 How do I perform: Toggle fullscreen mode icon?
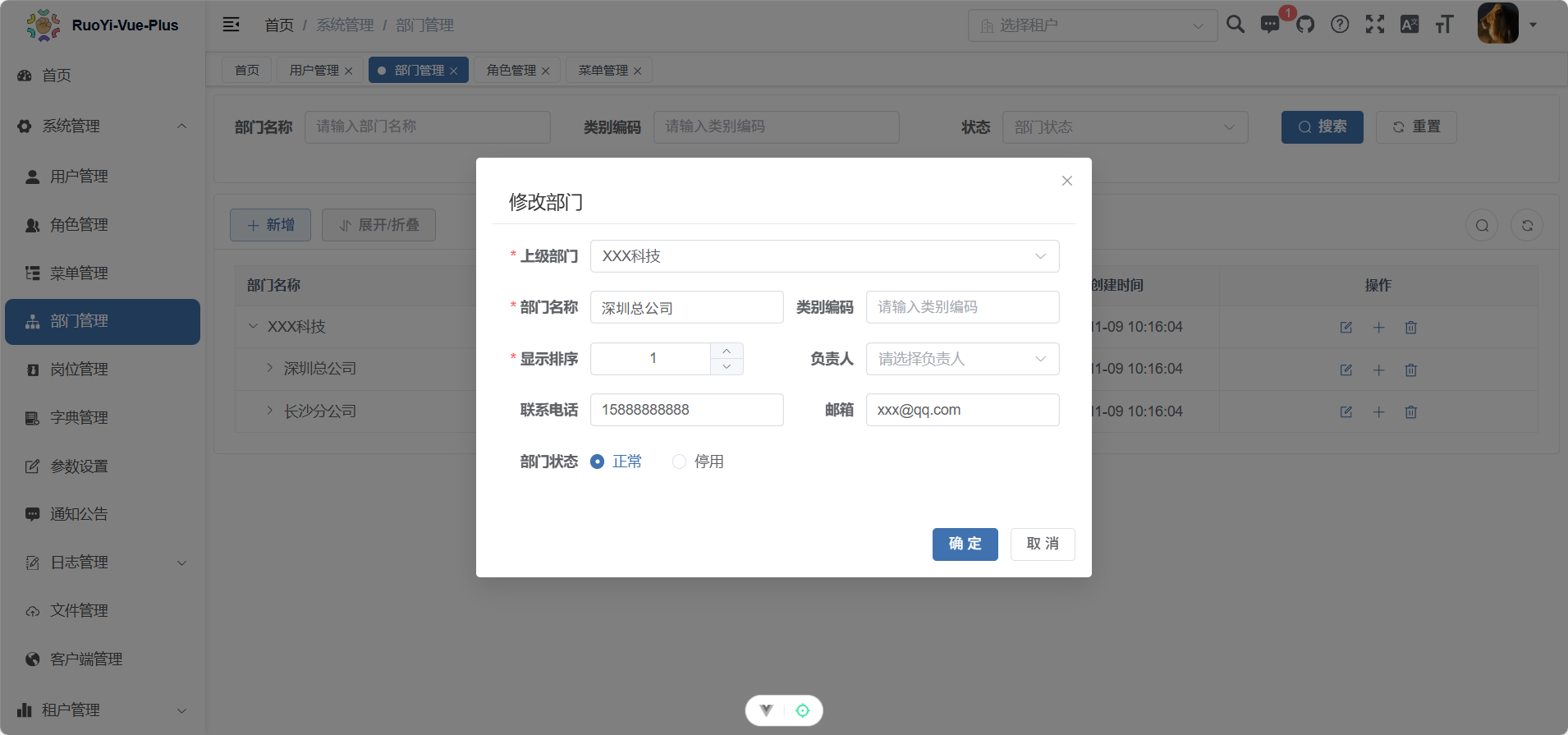point(1375,25)
